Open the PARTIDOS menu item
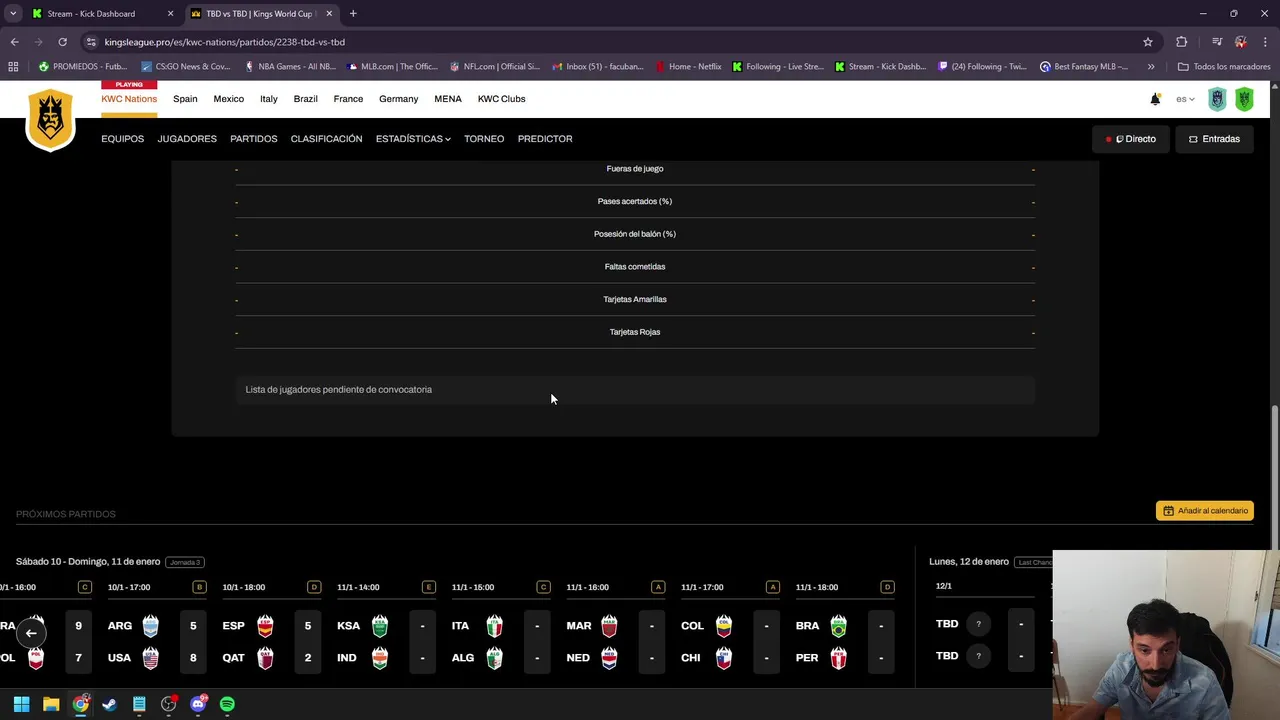 tap(254, 139)
